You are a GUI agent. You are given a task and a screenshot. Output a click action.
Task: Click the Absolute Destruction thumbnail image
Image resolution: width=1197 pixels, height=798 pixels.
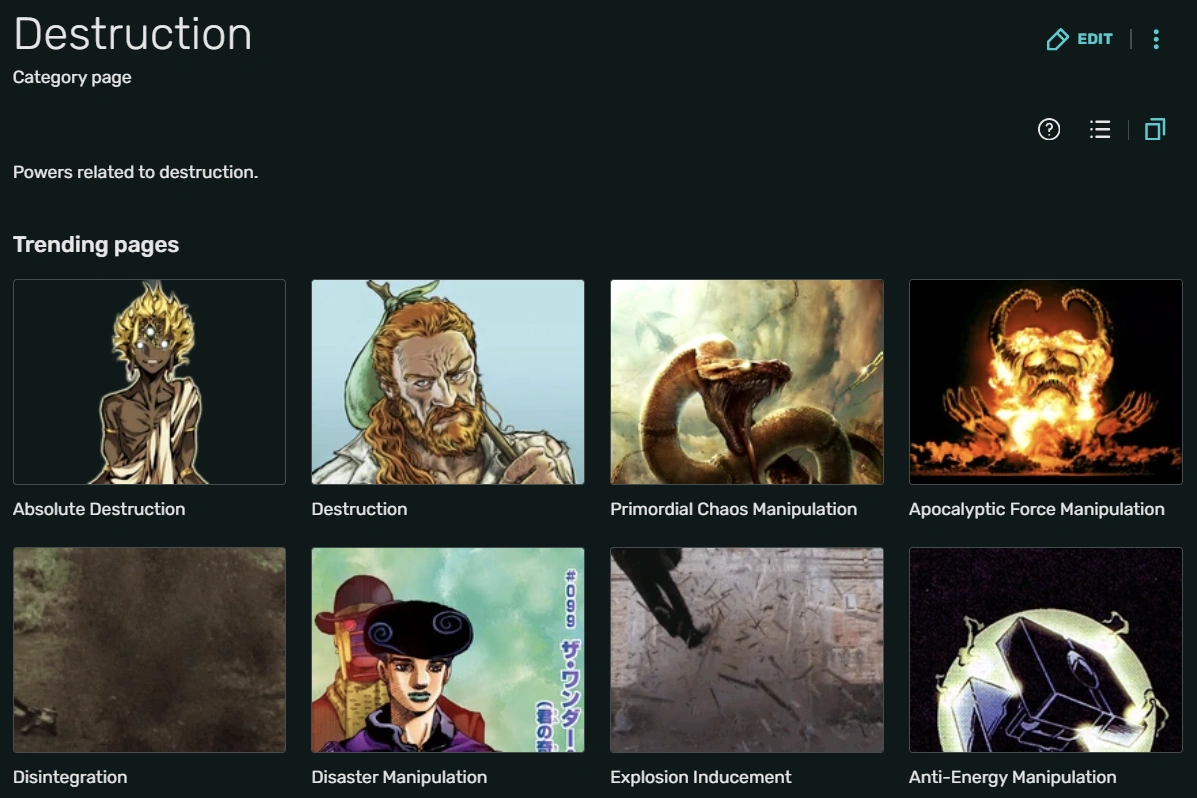pyautogui.click(x=149, y=381)
